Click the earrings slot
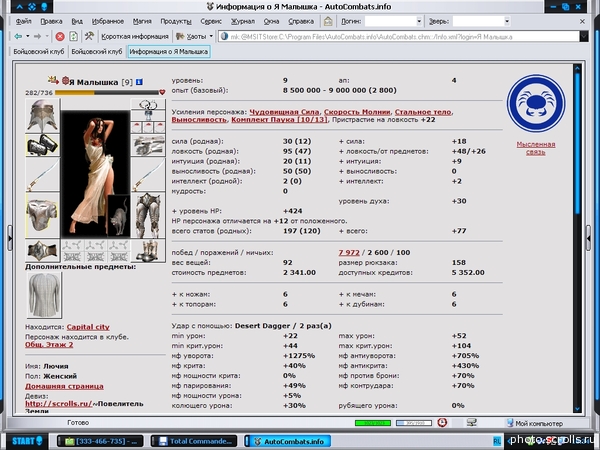 click(x=148, y=104)
